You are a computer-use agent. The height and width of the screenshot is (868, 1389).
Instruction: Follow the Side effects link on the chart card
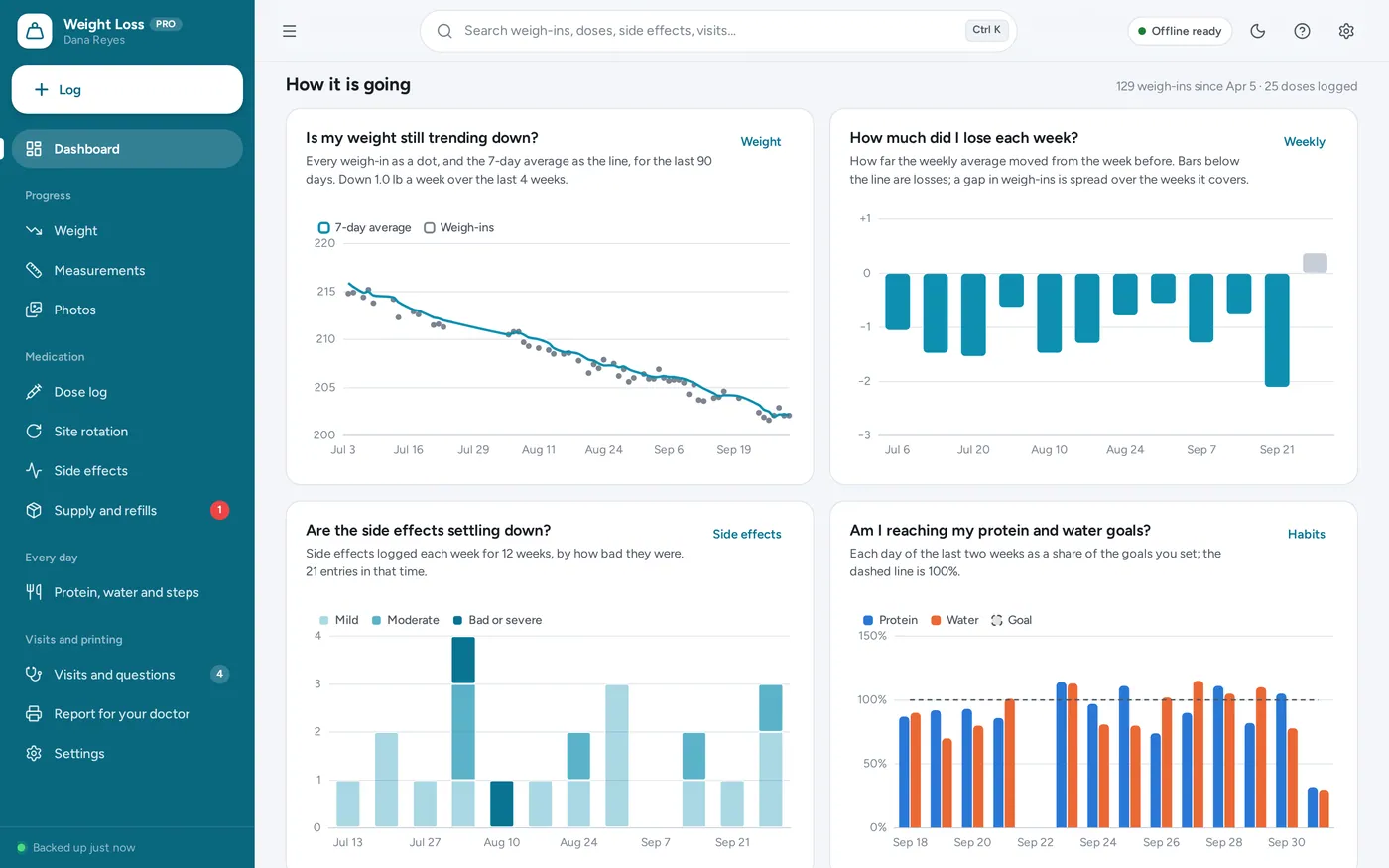tap(747, 535)
